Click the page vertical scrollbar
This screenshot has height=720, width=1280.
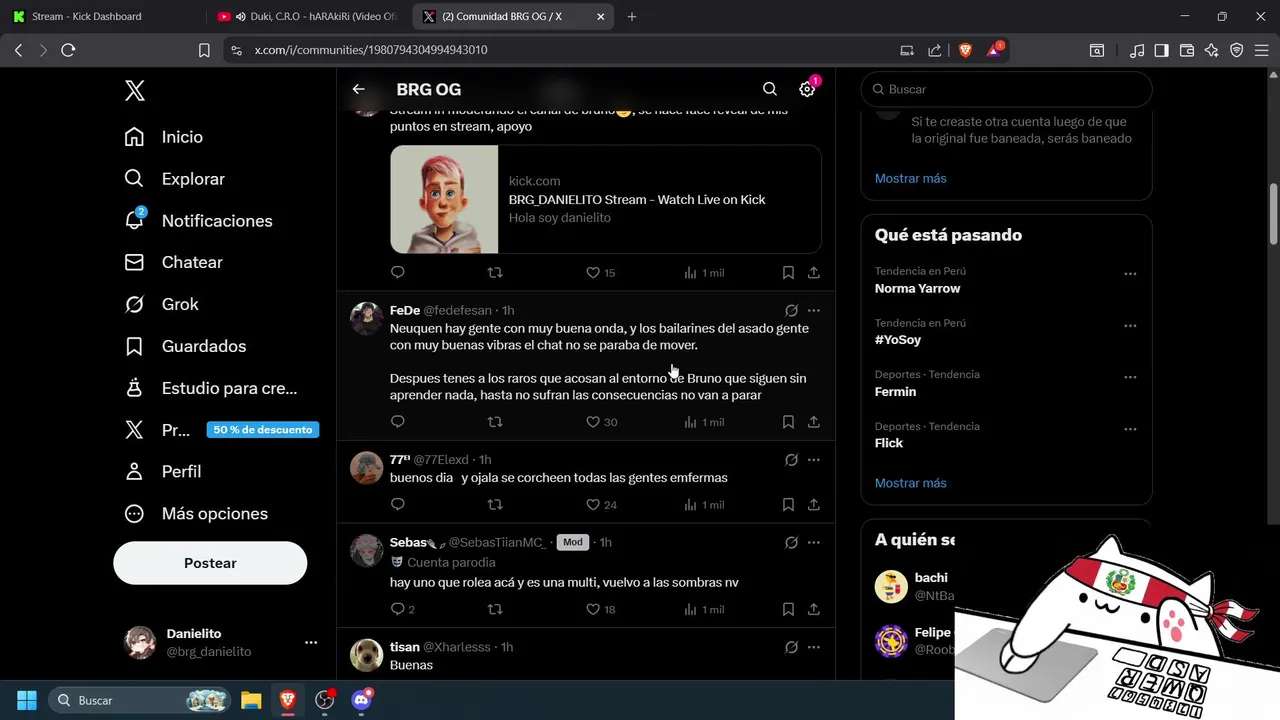tap(1273, 212)
